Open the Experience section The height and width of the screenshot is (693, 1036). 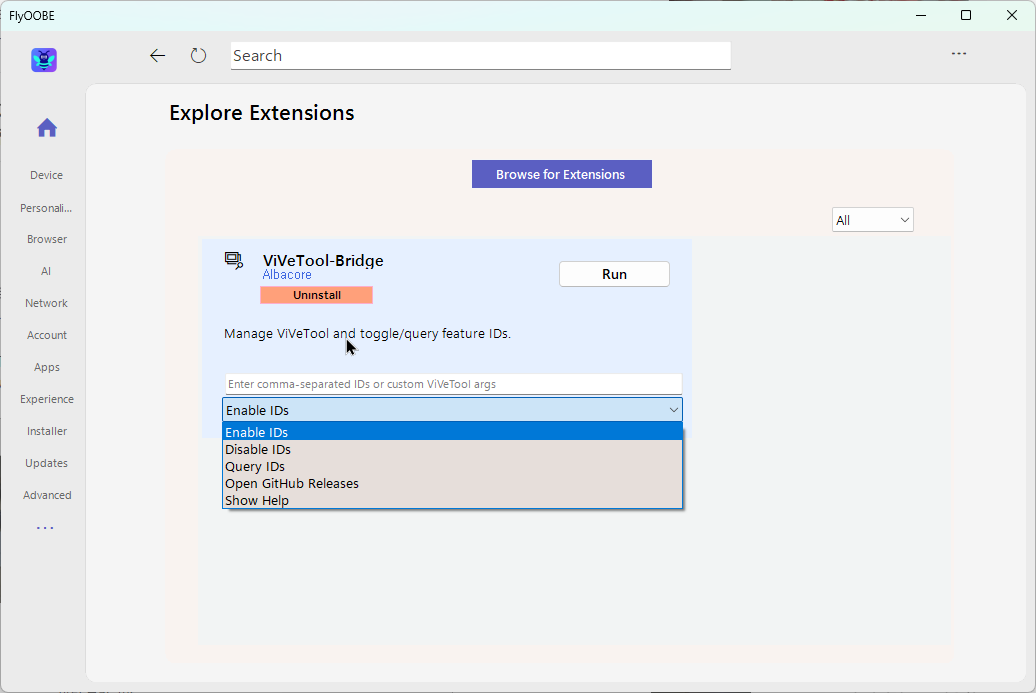pyautogui.click(x=47, y=399)
